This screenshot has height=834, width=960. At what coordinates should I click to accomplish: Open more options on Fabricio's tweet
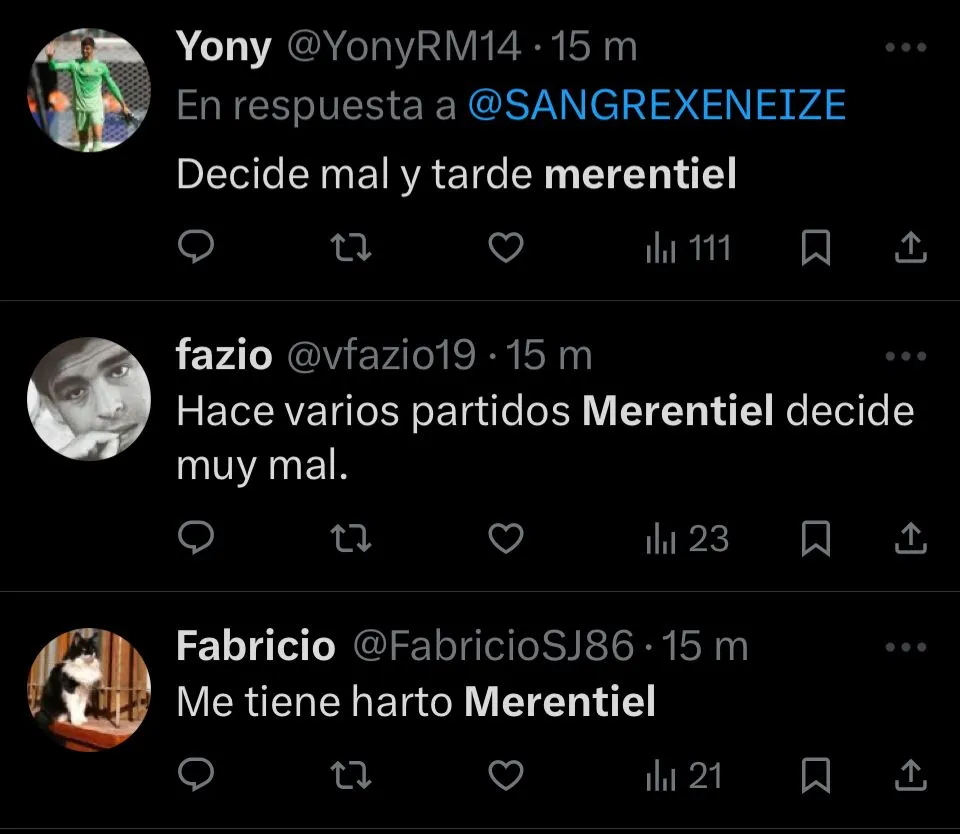coord(906,648)
